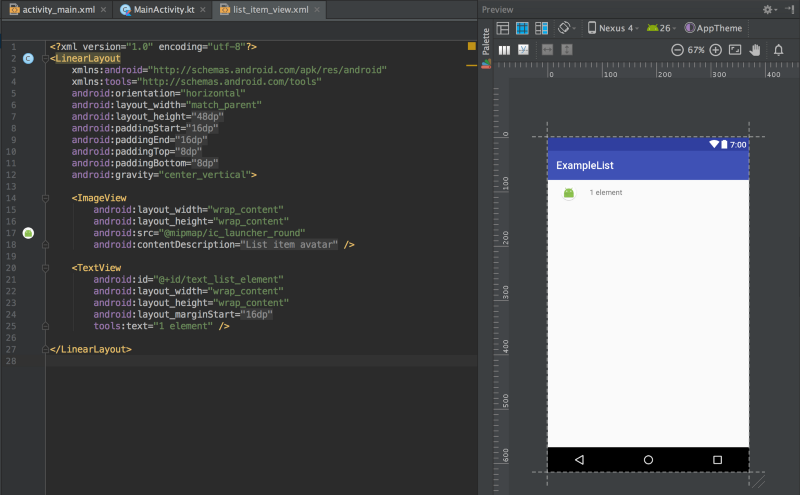Open the Palette side tab
The height and width of the screenshot is (495, 800).
486,41
